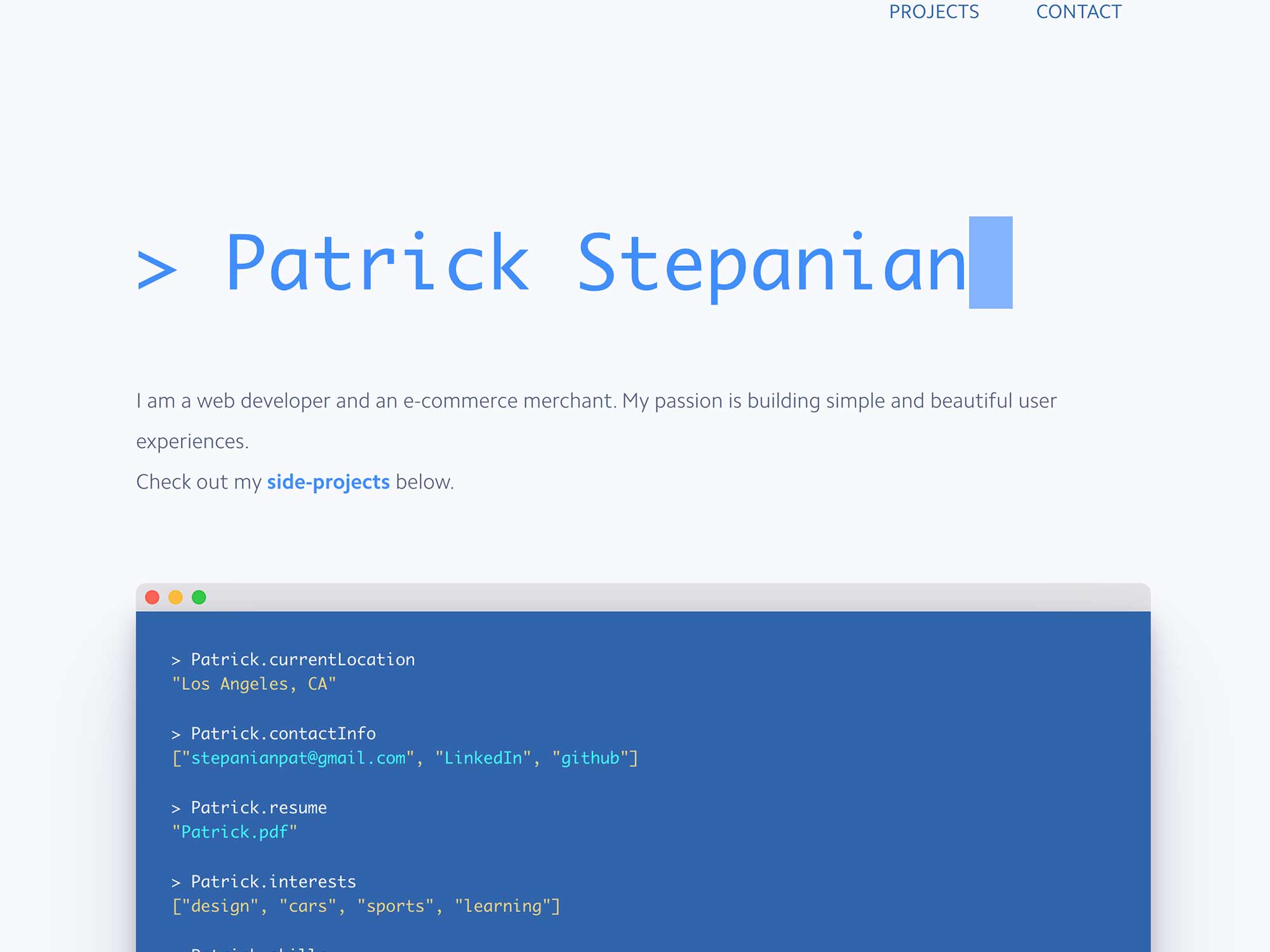Image resolution: width=1270 pixels, height=952 pixels.
Task: Click the green terminal window dot
Action: click(199, 597)
